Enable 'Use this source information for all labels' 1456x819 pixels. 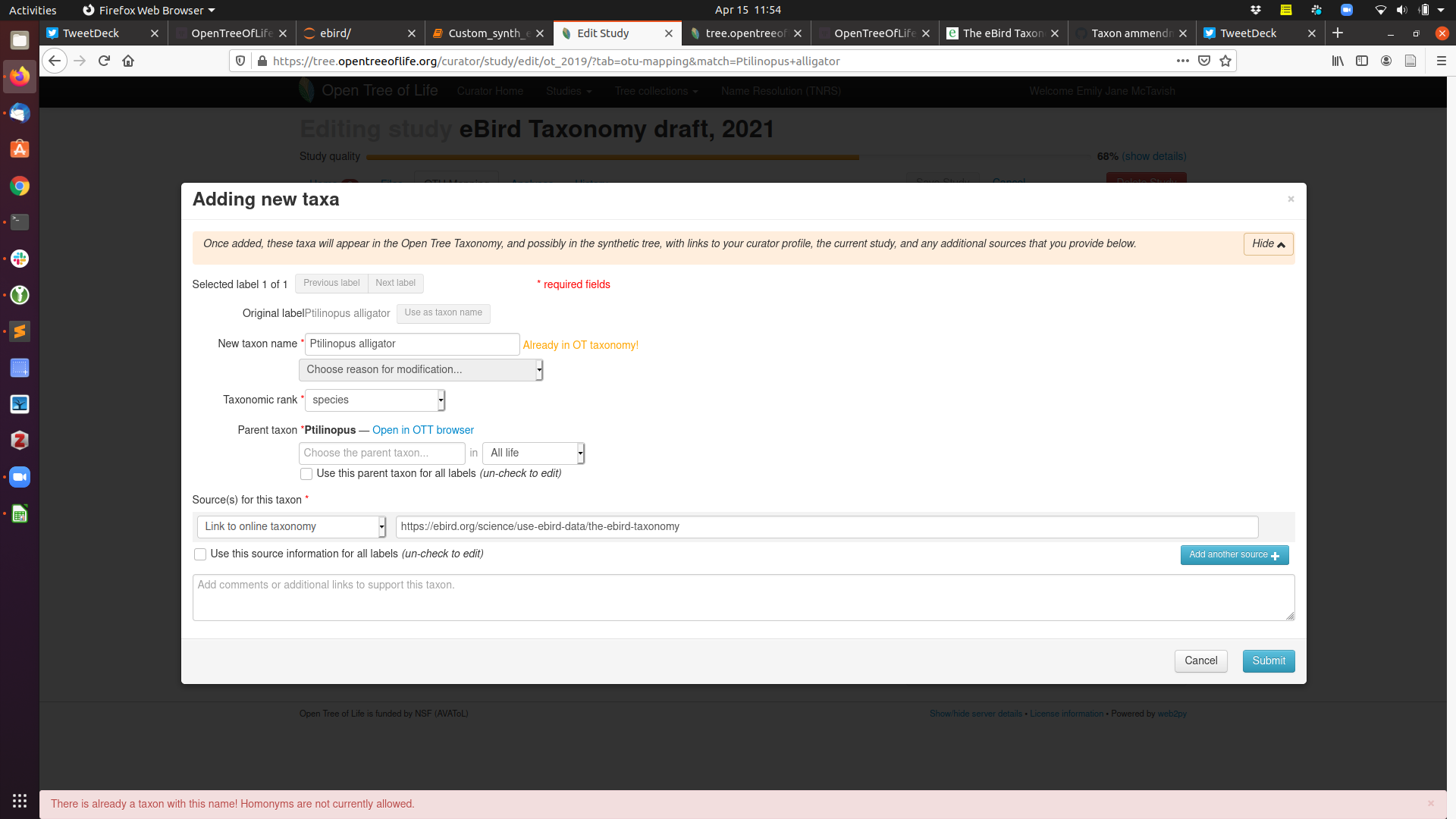pyautogui.click(x=200, y=554)
